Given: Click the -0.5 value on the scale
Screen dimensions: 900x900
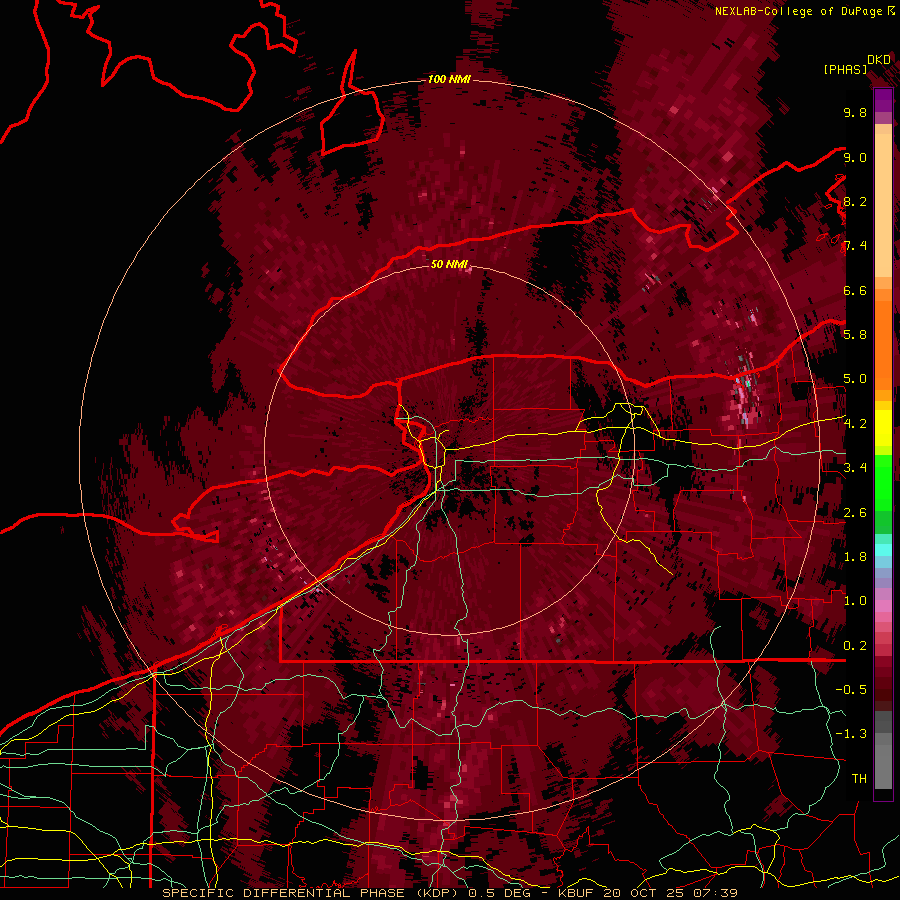Looking at the screenshot, I should [851, 690].
